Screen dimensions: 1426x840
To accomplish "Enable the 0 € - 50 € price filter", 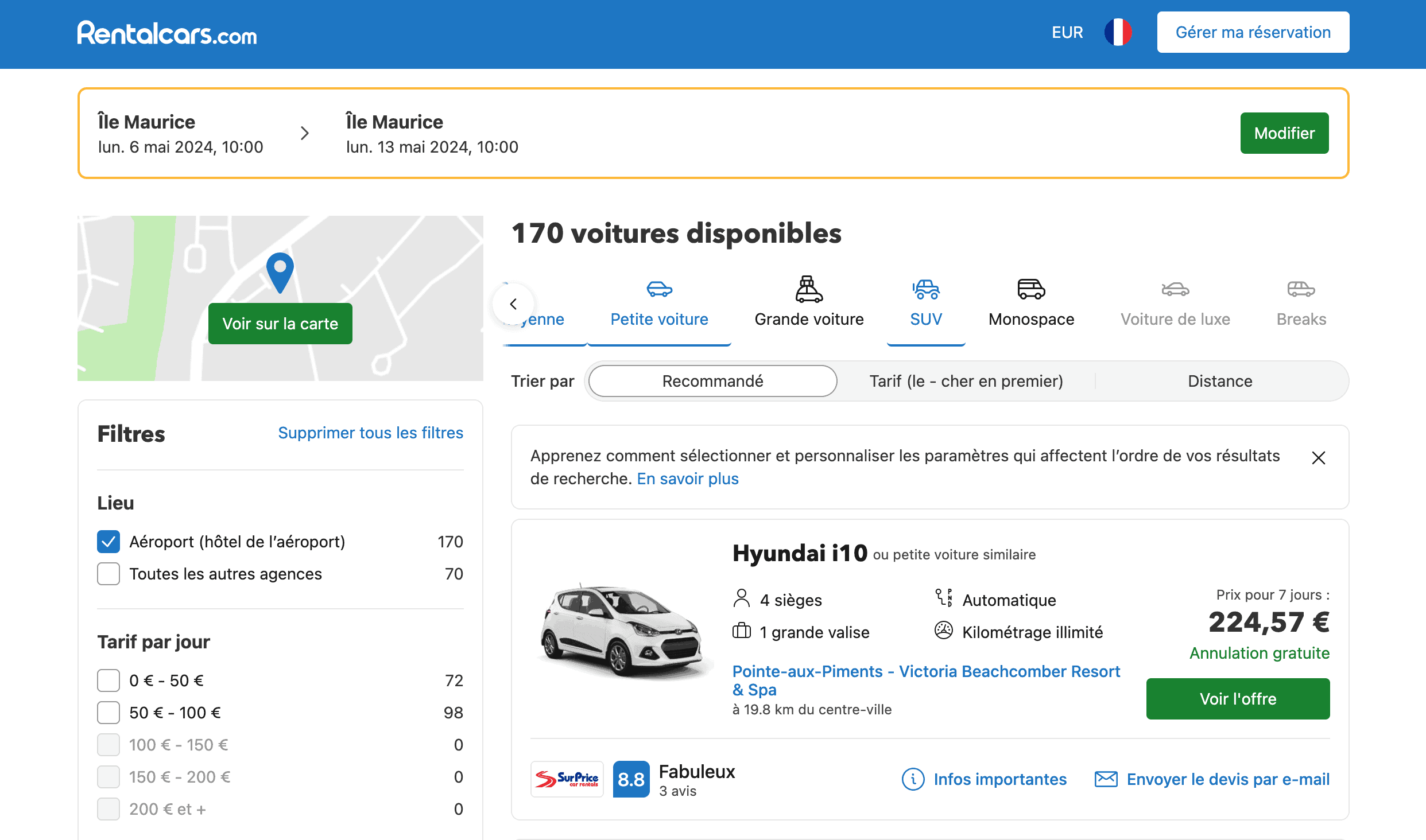I will tap(108, 680).
